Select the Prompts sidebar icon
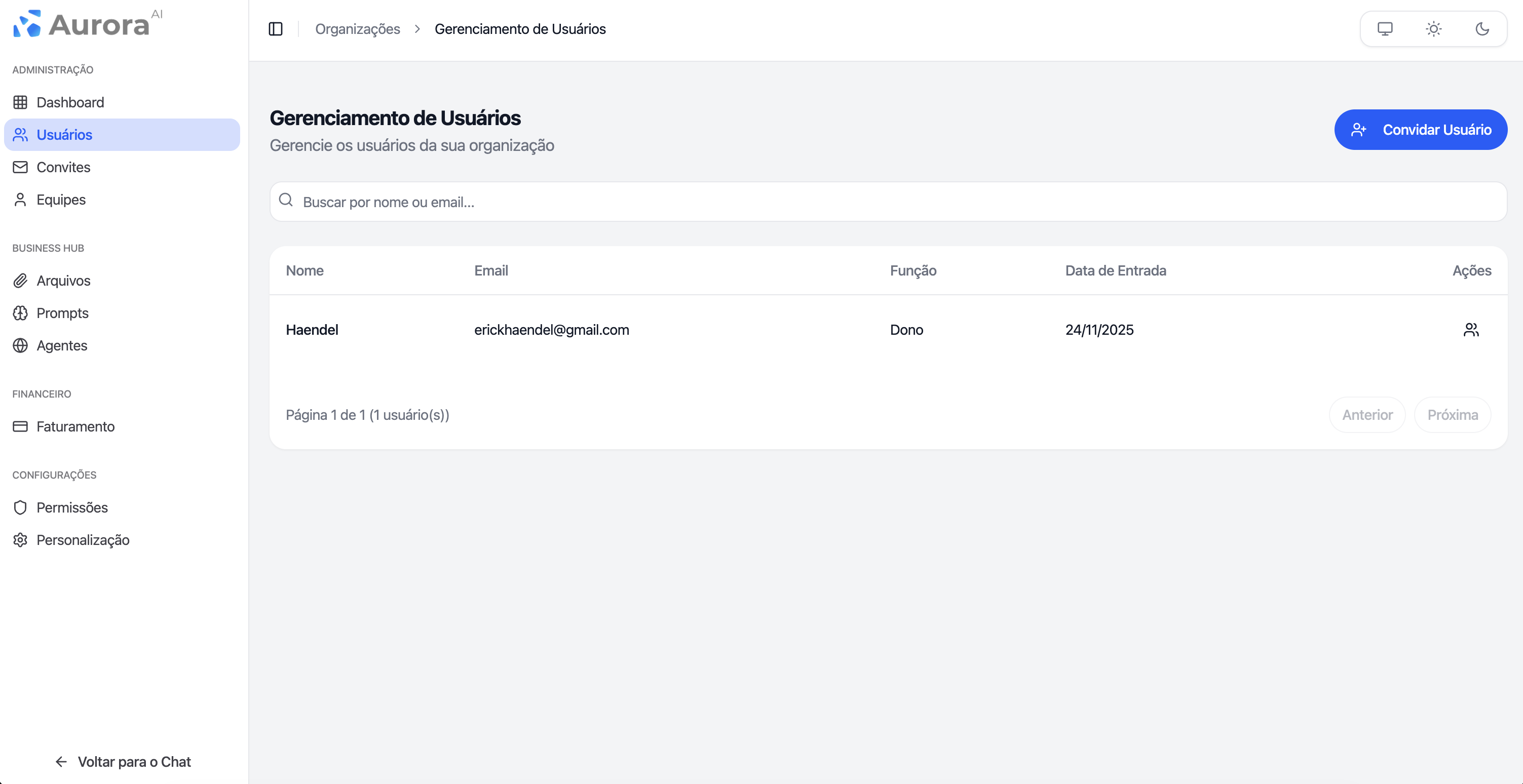 [20, 313]
